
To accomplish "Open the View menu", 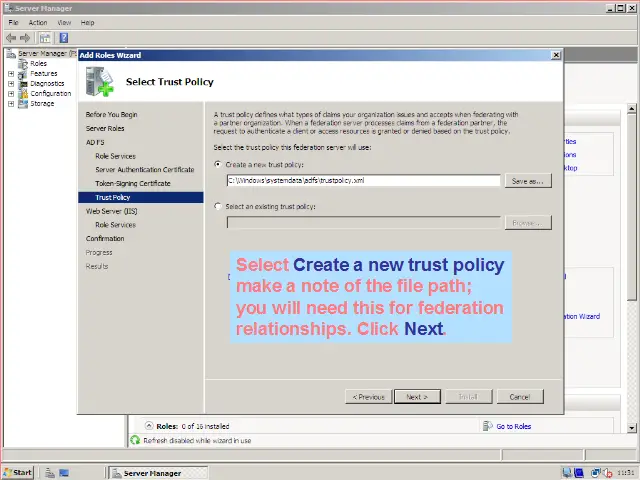I will click(x=64, y=22).
